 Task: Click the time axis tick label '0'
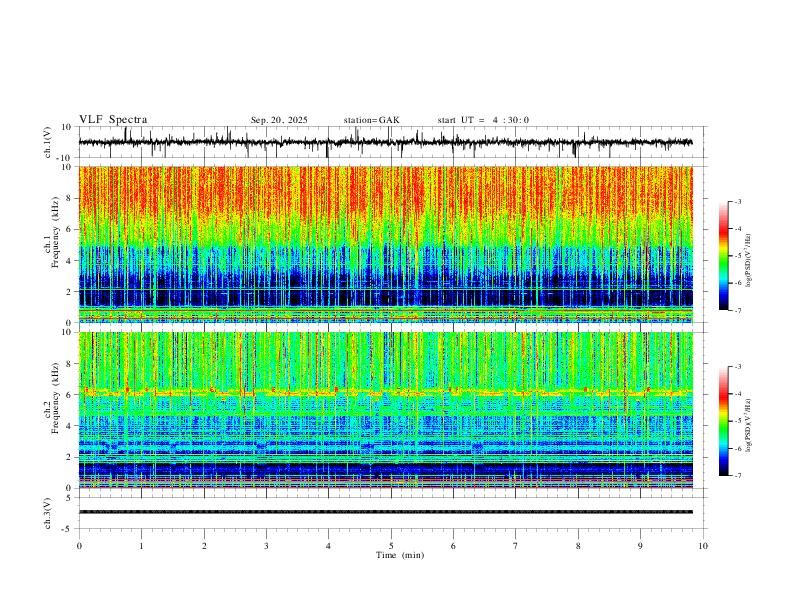[x=79, y=546]
